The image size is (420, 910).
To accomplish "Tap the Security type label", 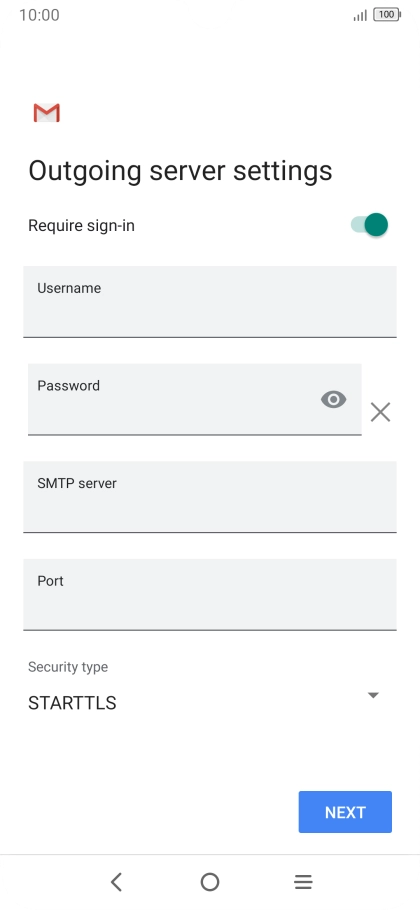I will point(68,667).
